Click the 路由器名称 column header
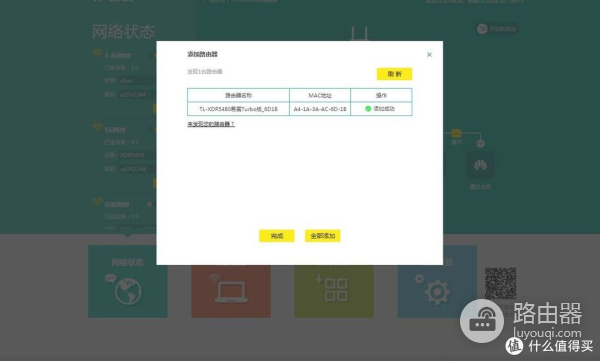 coord(238,95)
